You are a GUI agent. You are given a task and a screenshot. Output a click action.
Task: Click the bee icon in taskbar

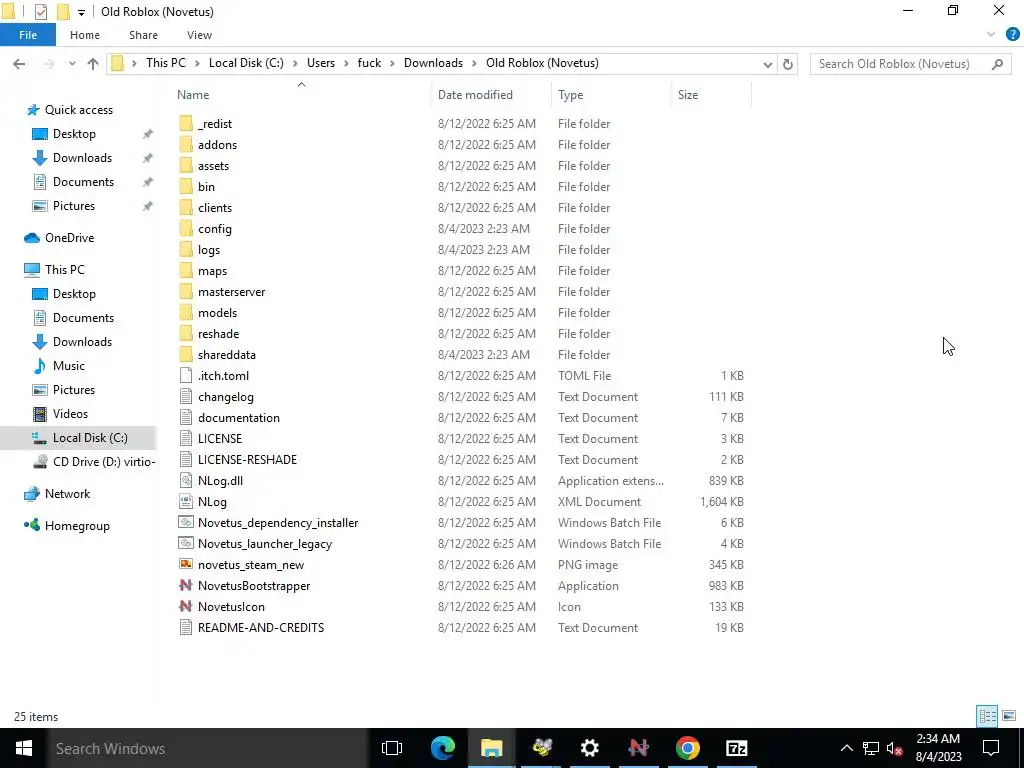tap(541, 748)
